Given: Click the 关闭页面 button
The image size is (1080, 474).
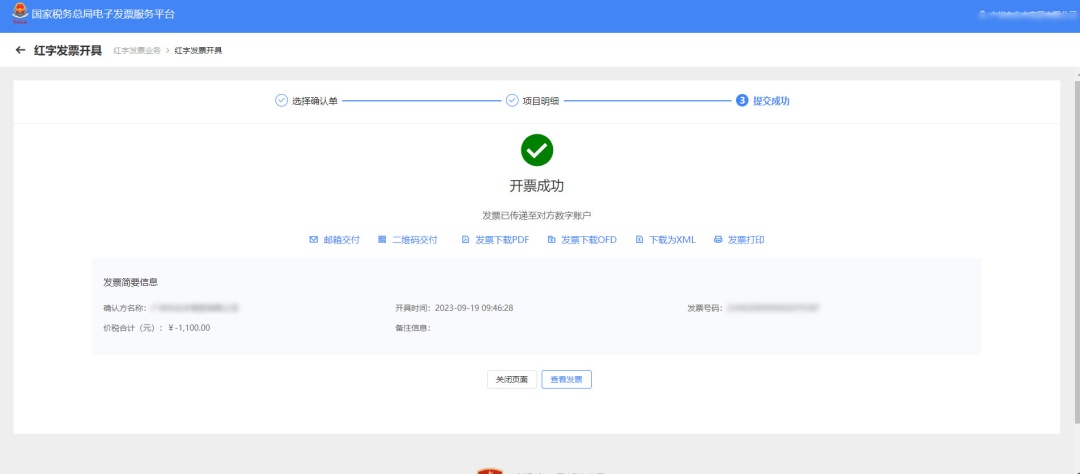Looking at the screenshot, I should pos(512,380).
